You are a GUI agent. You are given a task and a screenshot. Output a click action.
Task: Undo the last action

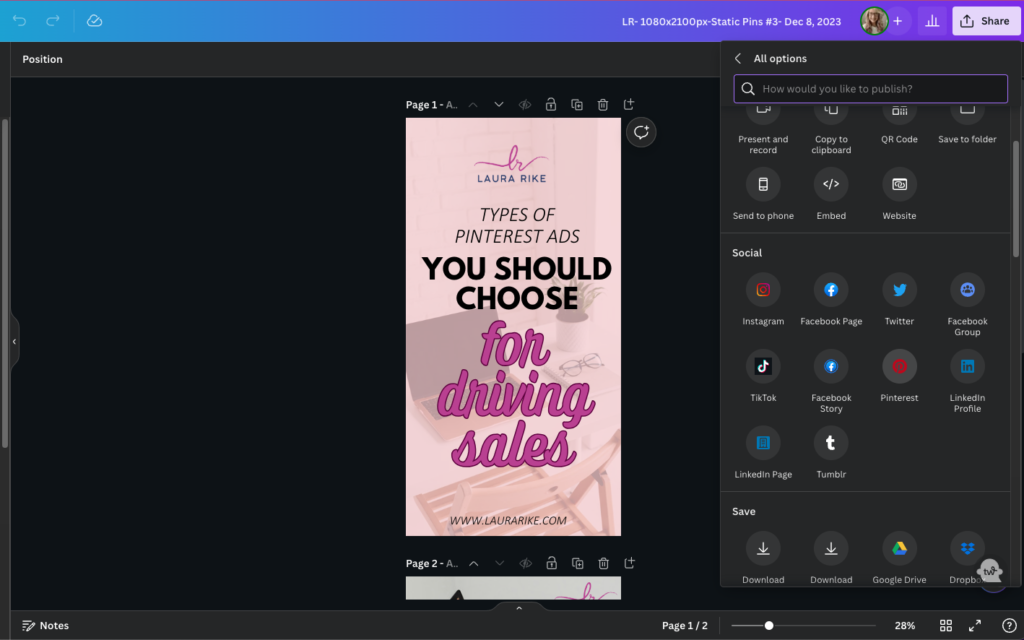point(20,21)
